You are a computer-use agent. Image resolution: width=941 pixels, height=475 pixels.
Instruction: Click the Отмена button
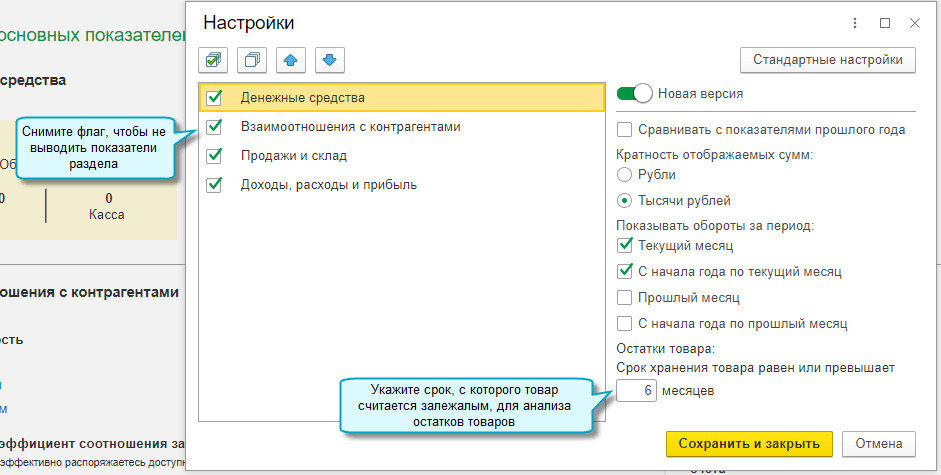click(x=879, y=444)
